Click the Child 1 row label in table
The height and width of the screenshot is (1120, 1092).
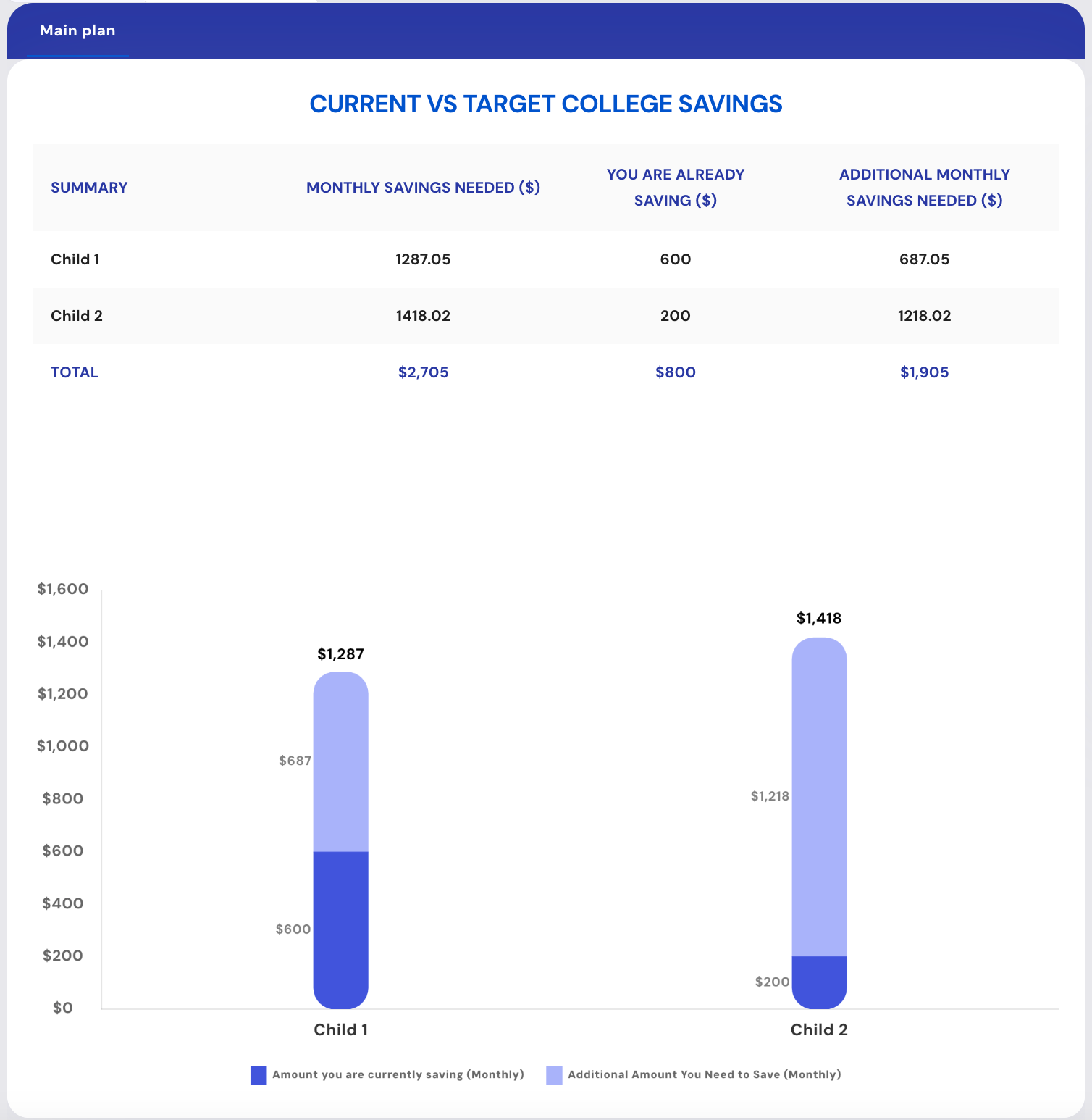point(75,259)
